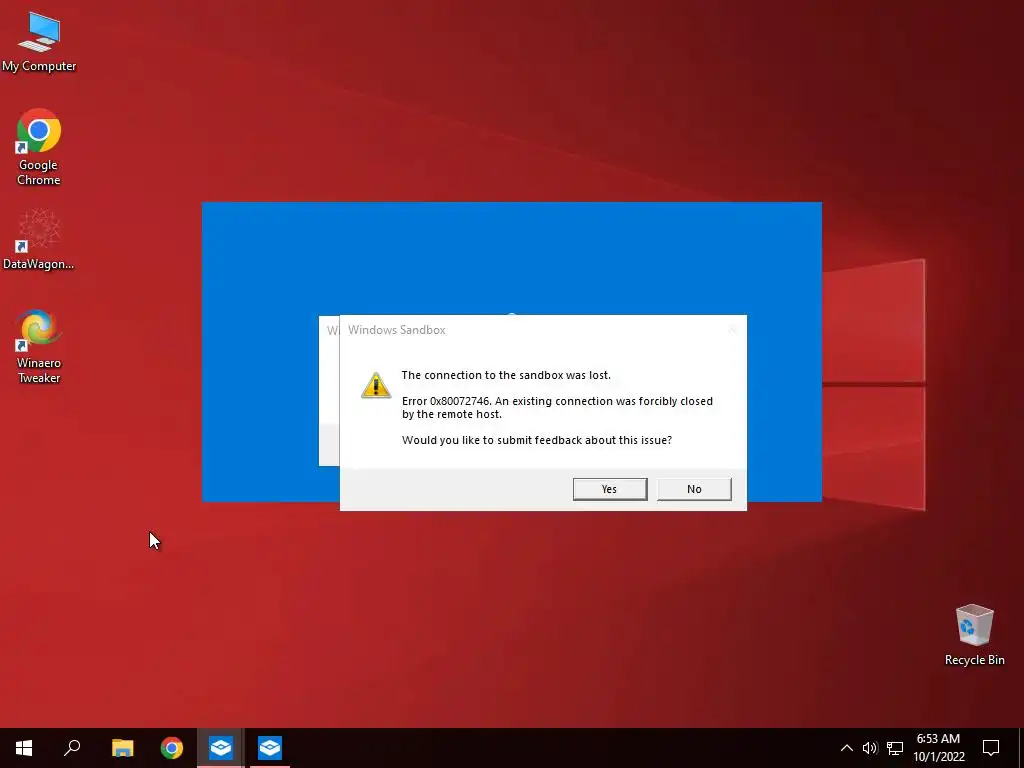This screenshot has width=1024, height=768.
Task: Click 'Would you like to submit feedback' text
Action: pyautogui.click(x=537, y=440)
